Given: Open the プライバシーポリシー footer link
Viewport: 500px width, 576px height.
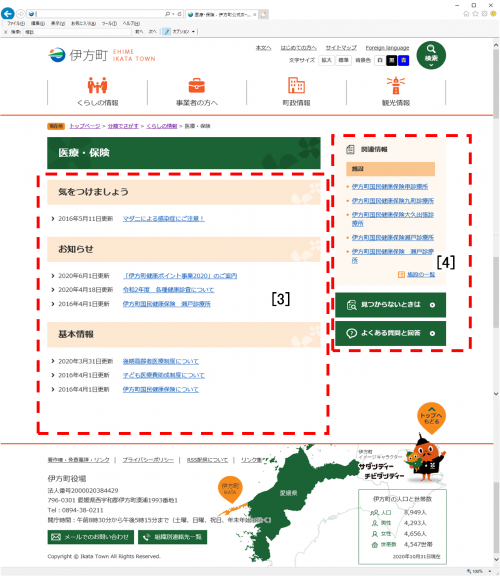Looking at the screenshot, I should [x=148, y=460].
